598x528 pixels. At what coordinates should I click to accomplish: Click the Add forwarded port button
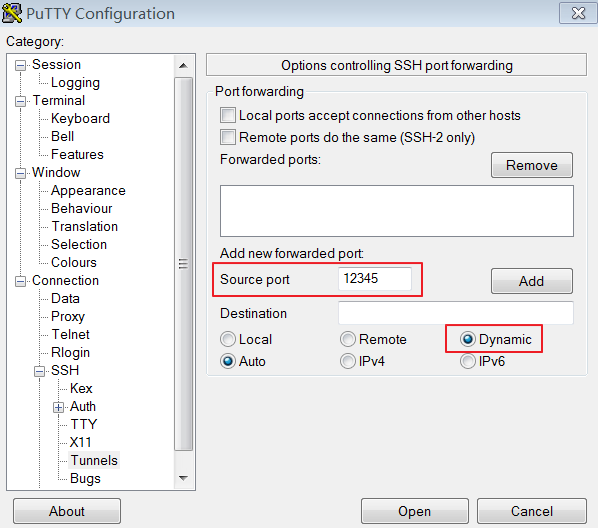pos(532,281)
